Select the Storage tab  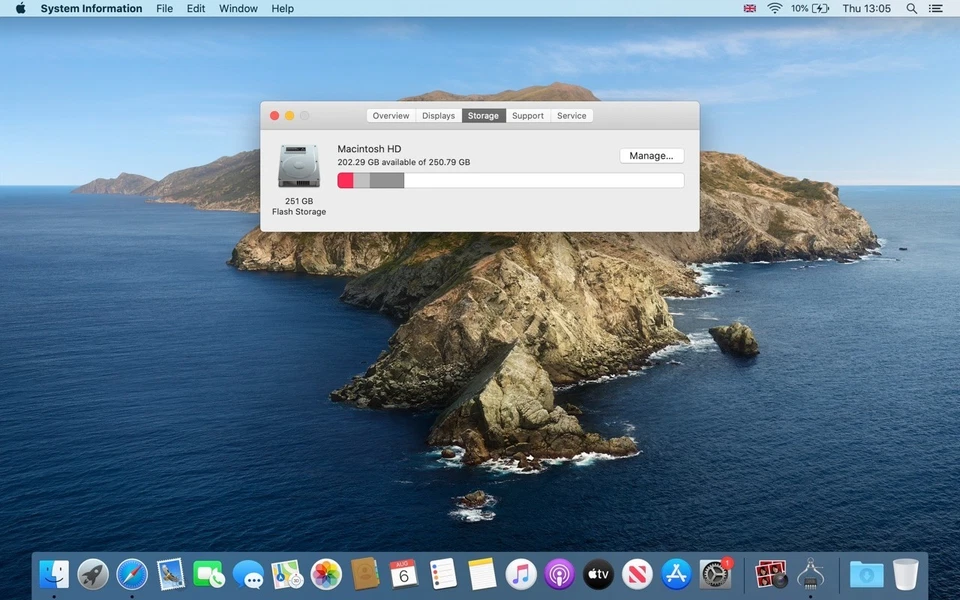pyautogui.click(x=484, y=116)
